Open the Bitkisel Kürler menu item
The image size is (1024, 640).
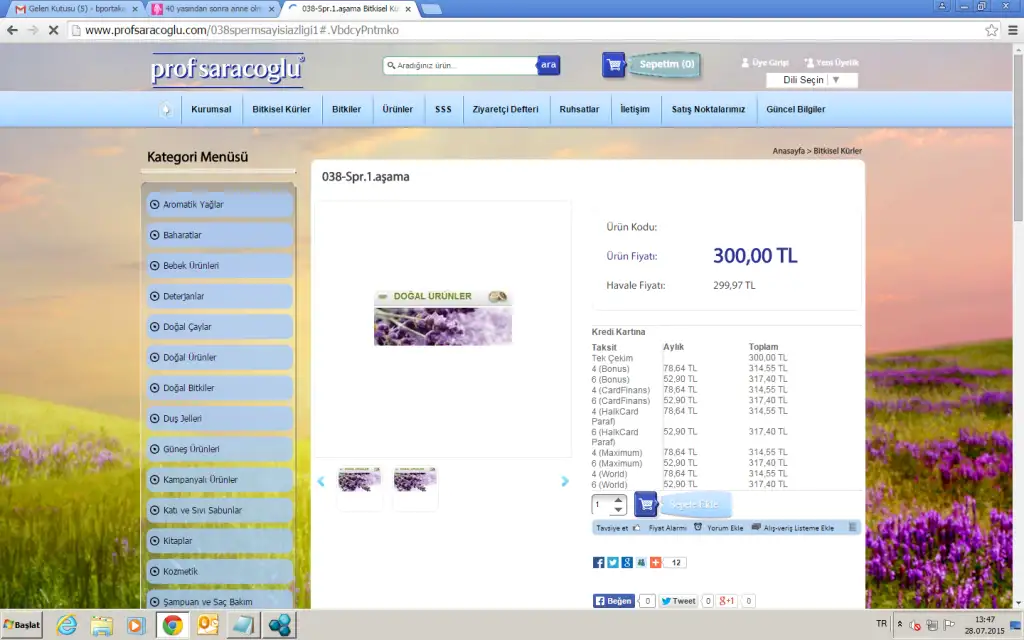coord(281,110)
